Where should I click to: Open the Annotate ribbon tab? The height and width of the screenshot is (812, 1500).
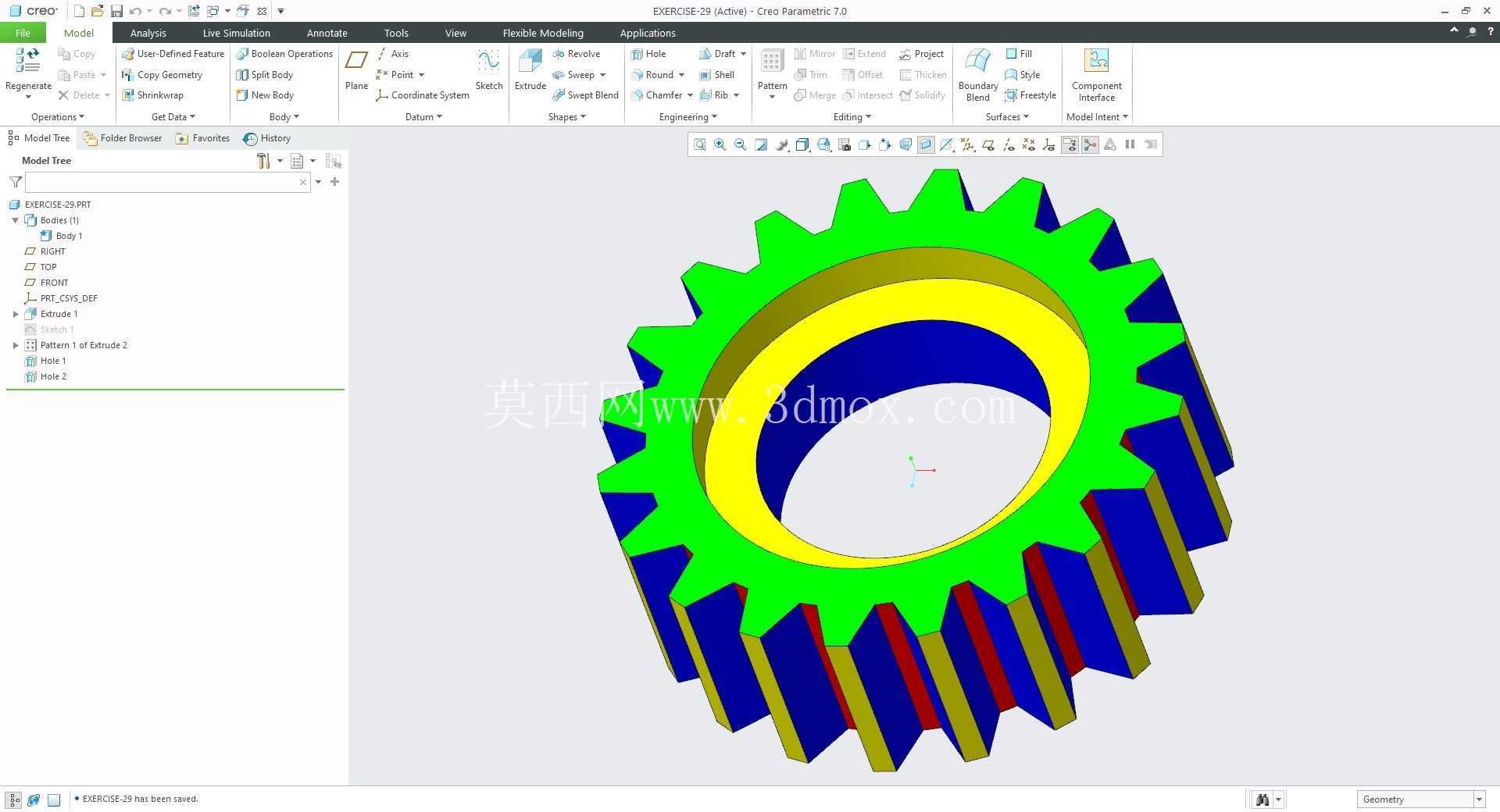click(x=327, y=33)
